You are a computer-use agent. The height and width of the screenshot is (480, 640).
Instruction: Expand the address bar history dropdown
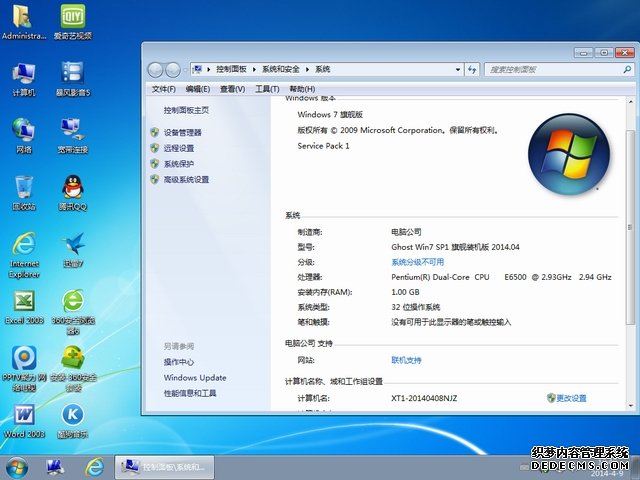[458, 70]
